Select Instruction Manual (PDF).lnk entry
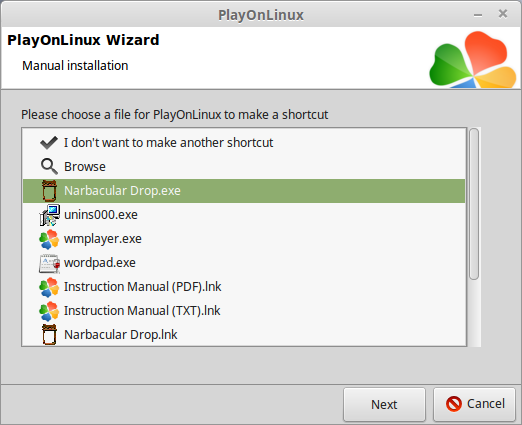The image size is (522, 425). click(x=244, y=287)
